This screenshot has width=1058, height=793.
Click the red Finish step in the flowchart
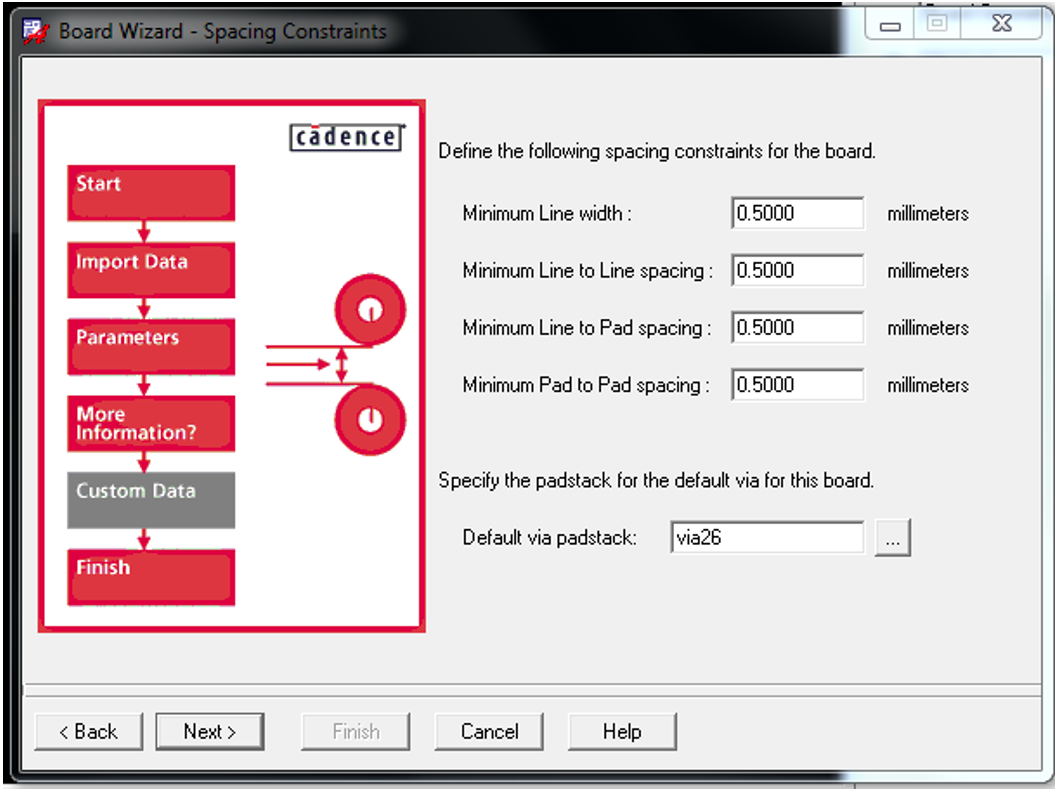(x=151, y=576)
